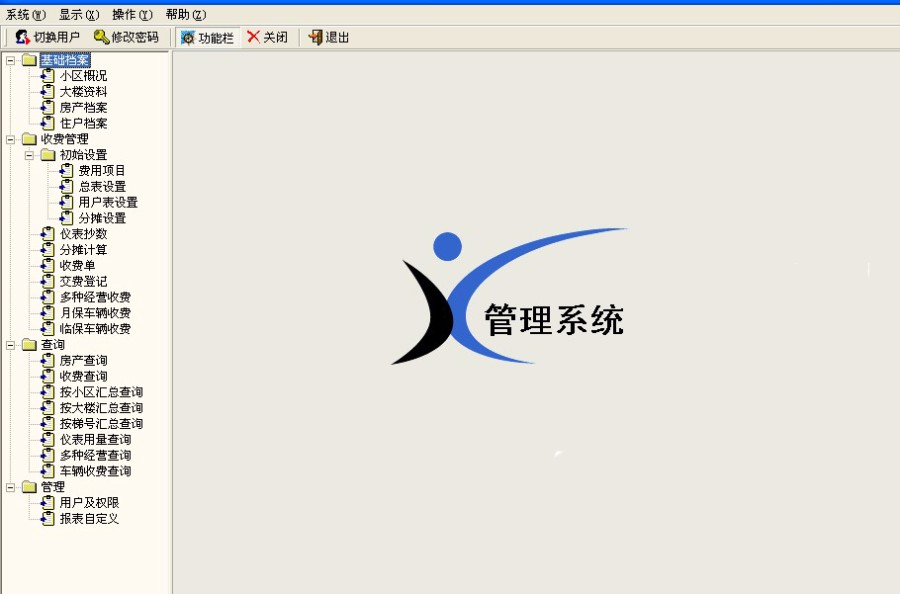Click the 收费单 document icon
The height and width of the screenshot is (594, 900).
coord(46,265)
